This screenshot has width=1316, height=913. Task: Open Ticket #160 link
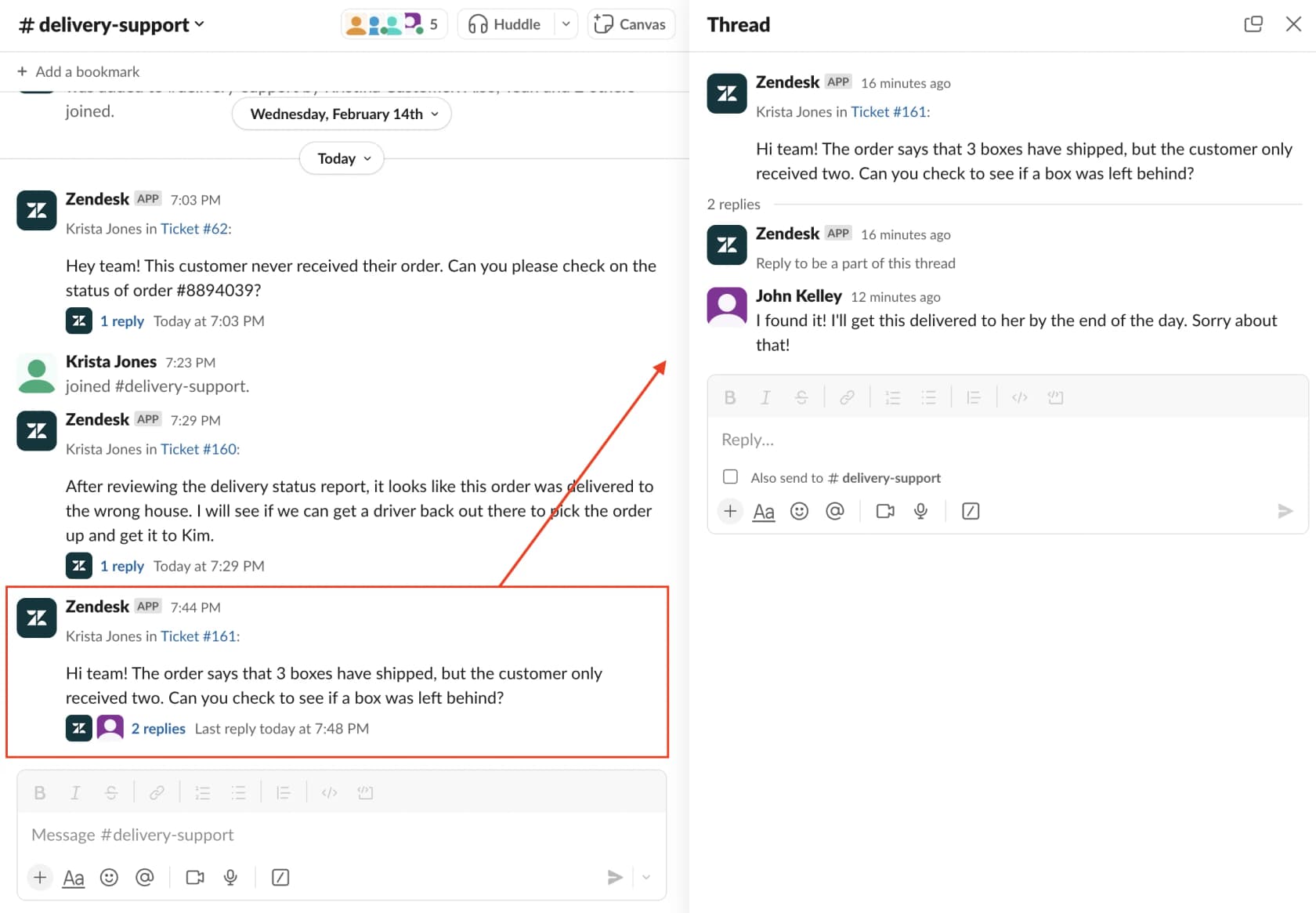(x=199, y=449)
